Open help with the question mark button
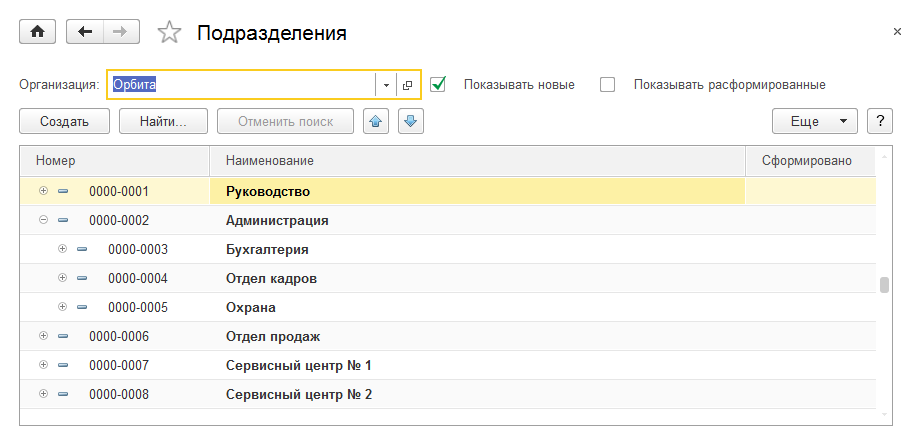 click(x=879, y=121)
